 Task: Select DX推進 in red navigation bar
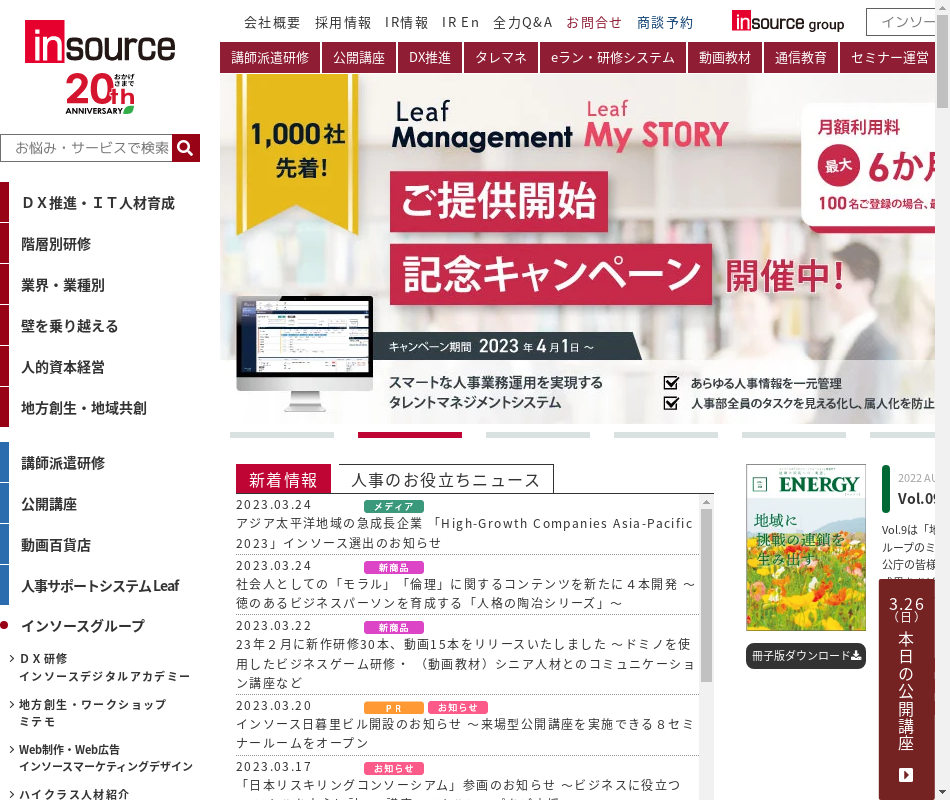[x=430, y=58]
